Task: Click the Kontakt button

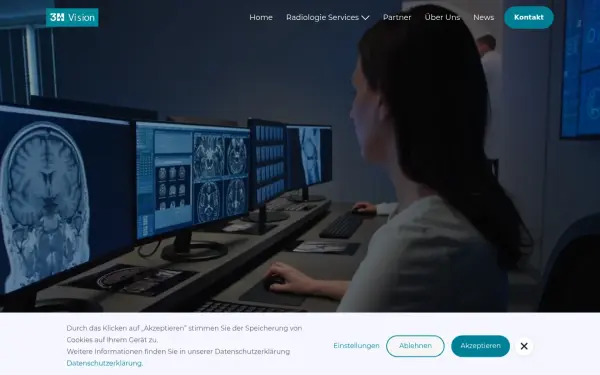Action: tap(529, 17)
